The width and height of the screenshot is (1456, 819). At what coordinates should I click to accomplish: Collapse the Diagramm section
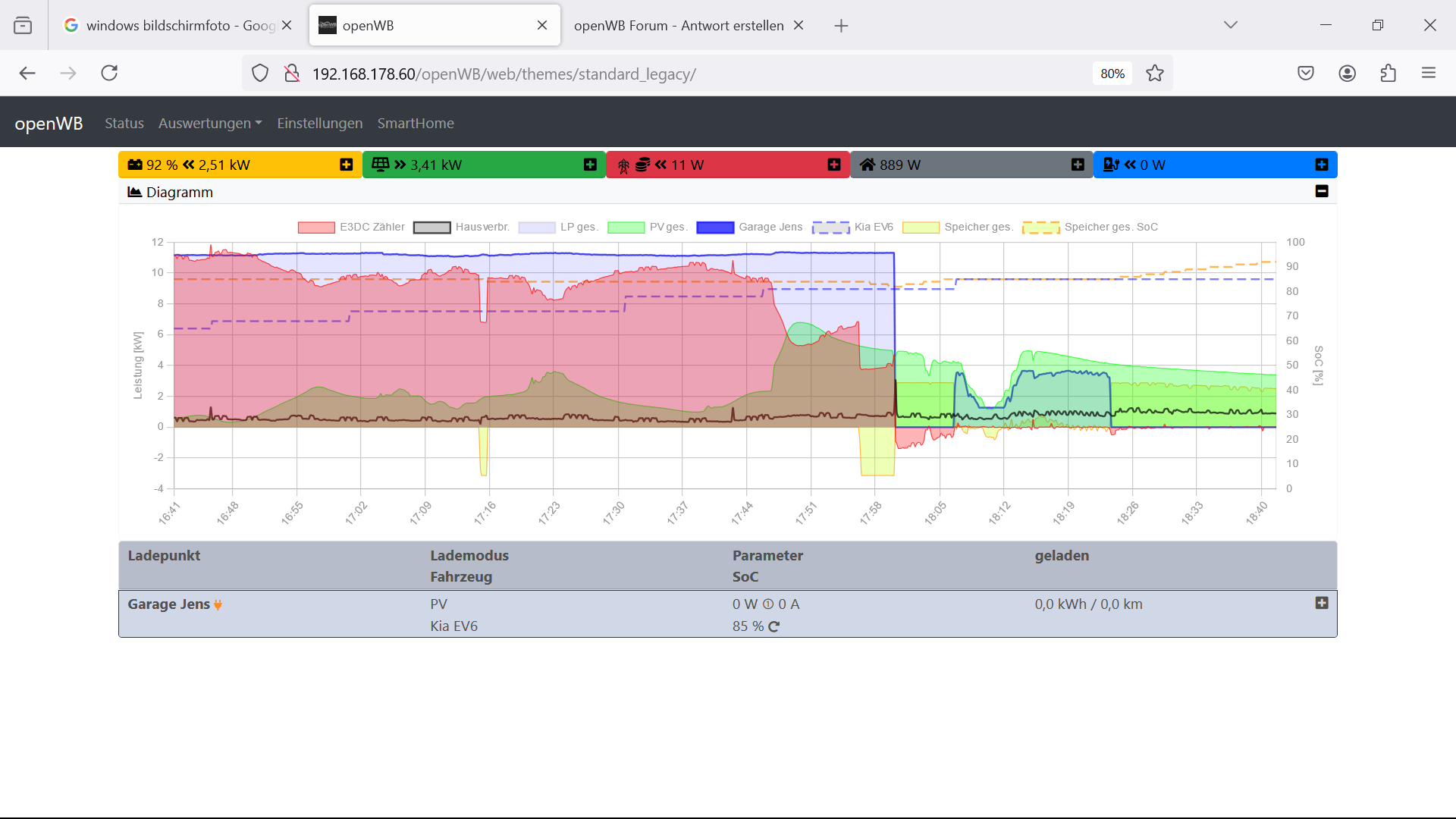(x=1322, y=191)
